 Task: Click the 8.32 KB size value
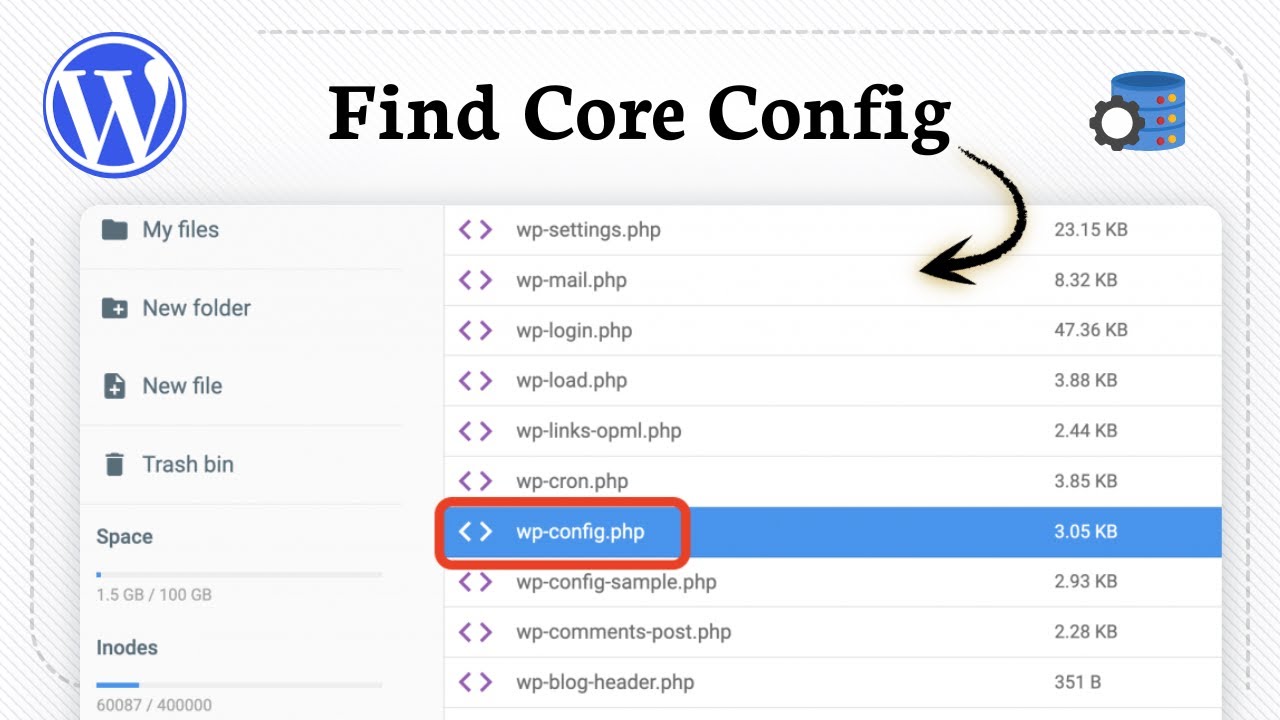(1086, 280)
